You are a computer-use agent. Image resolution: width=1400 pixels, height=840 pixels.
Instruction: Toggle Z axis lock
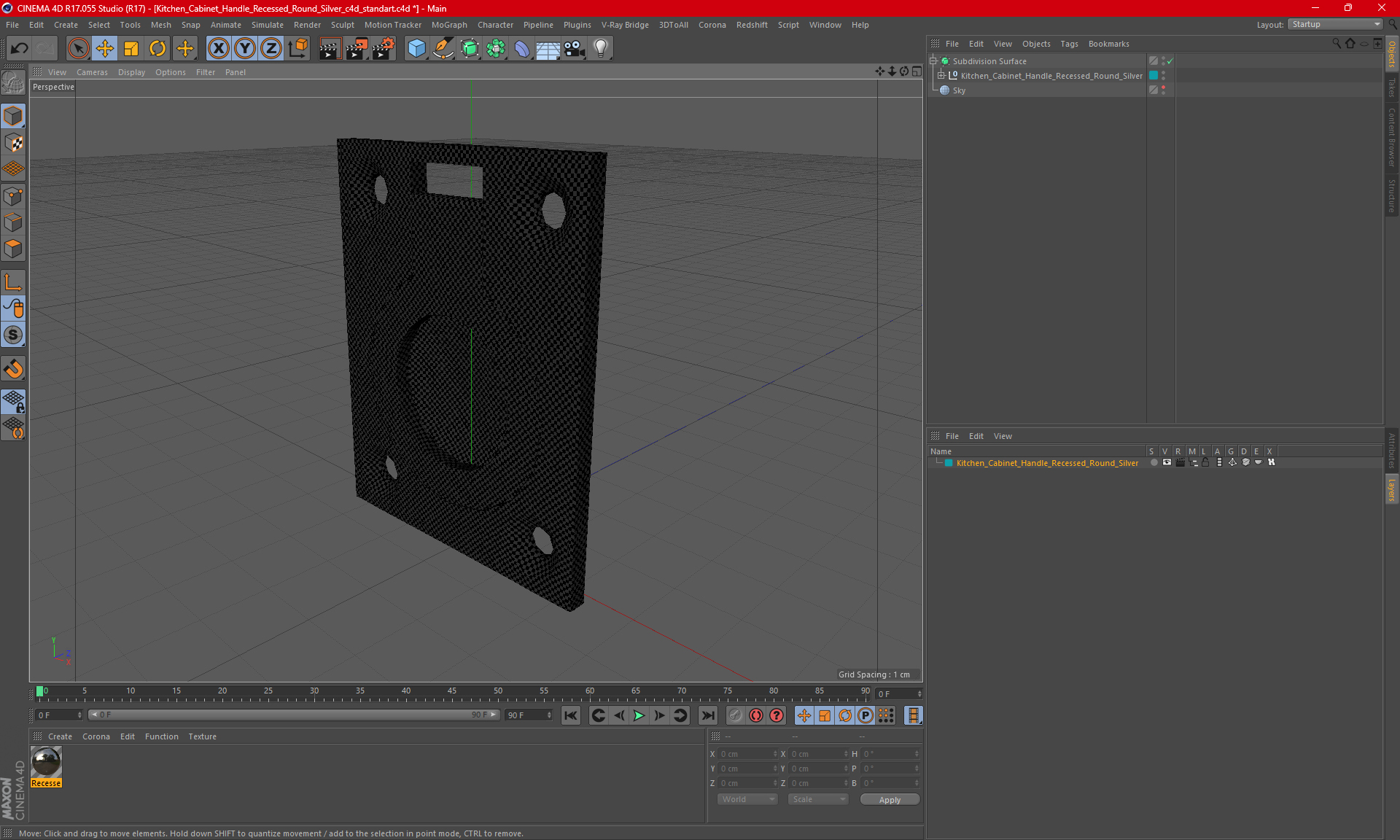(271, 49)
